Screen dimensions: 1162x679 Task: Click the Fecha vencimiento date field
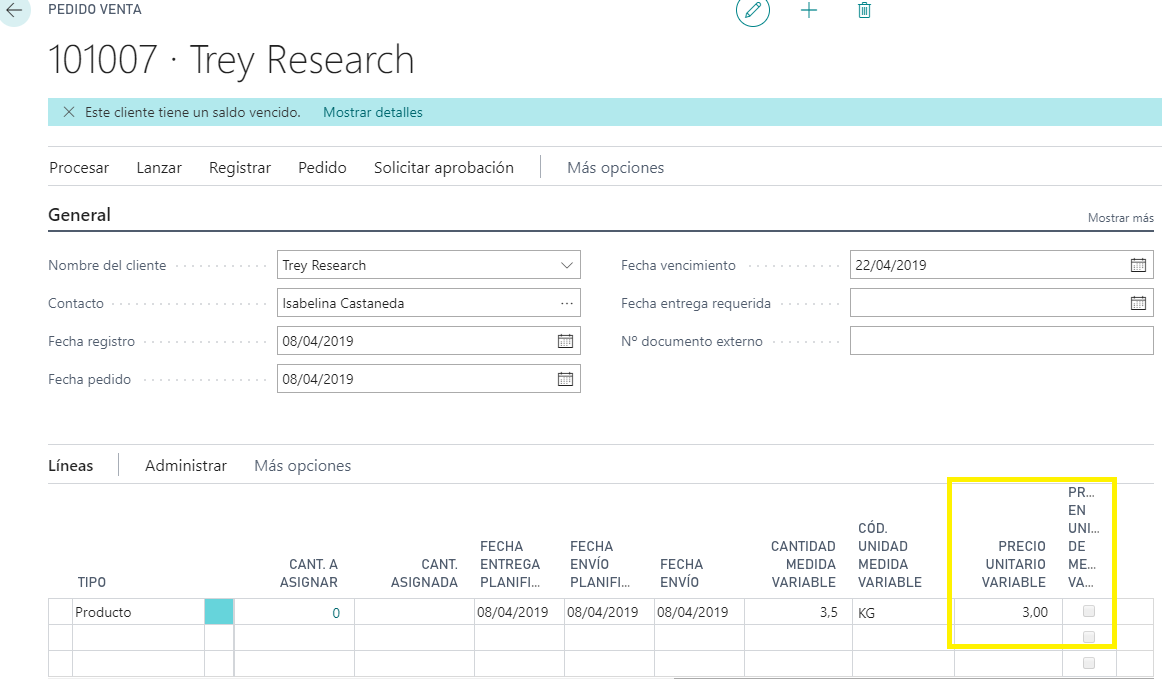tap(1001, 265)
